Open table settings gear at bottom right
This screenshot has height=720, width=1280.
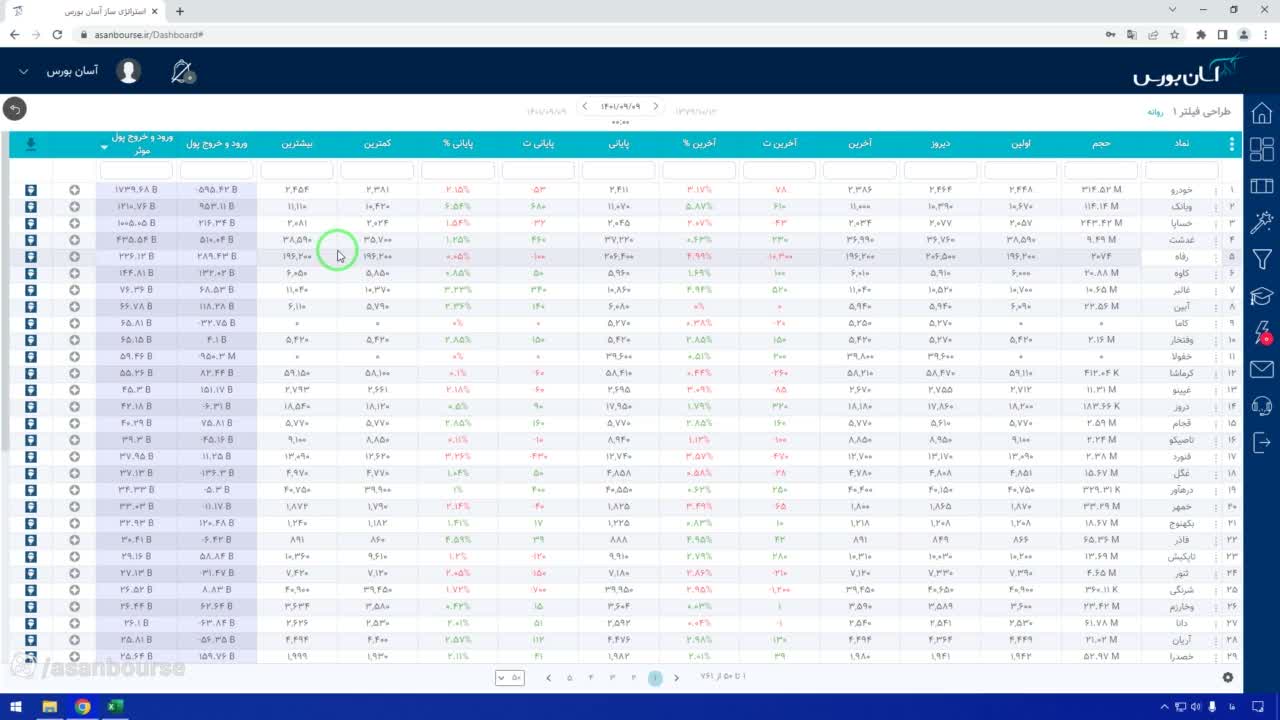[1228, 677]
